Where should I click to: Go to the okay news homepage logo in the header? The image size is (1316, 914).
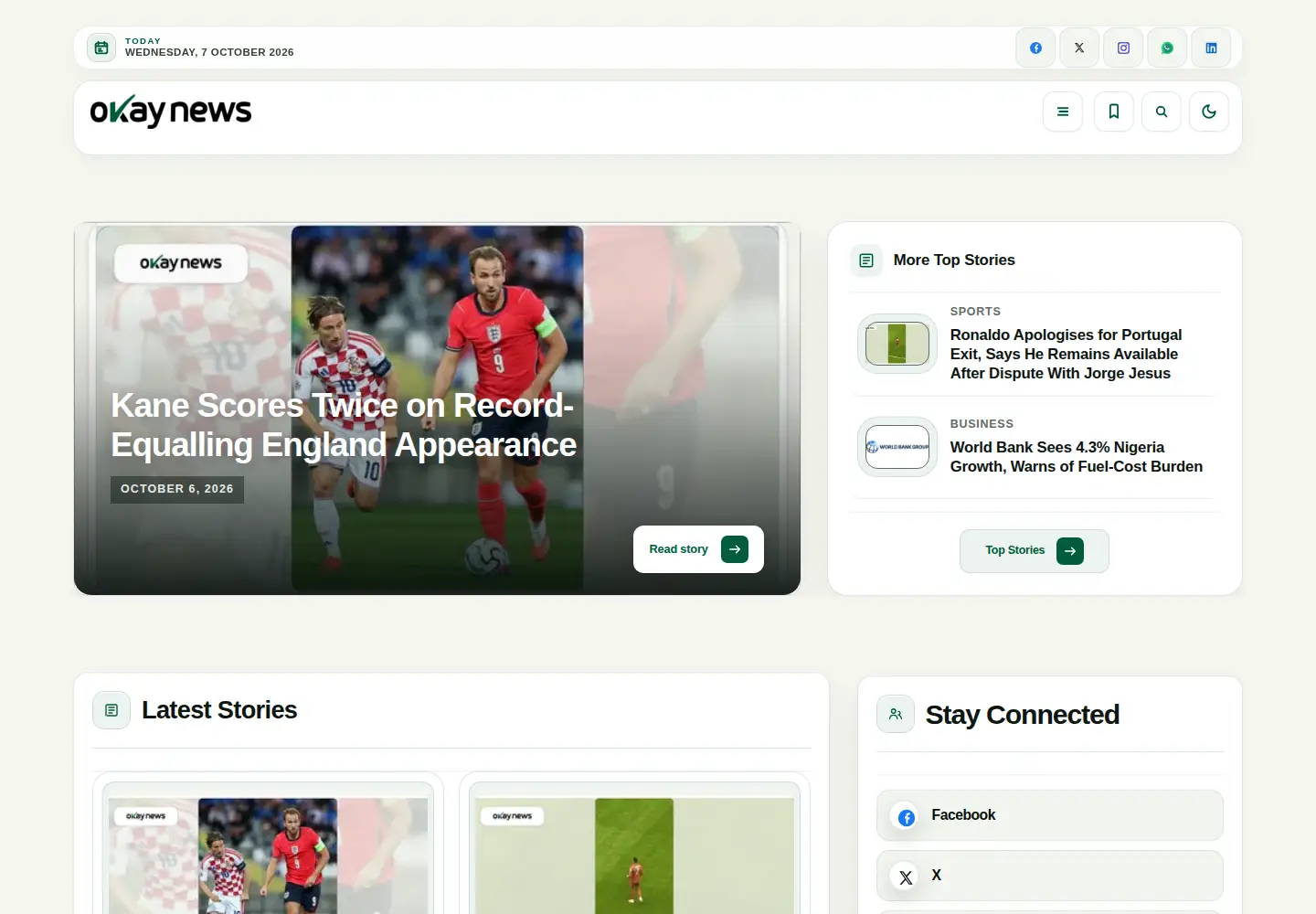click(171, 112)
